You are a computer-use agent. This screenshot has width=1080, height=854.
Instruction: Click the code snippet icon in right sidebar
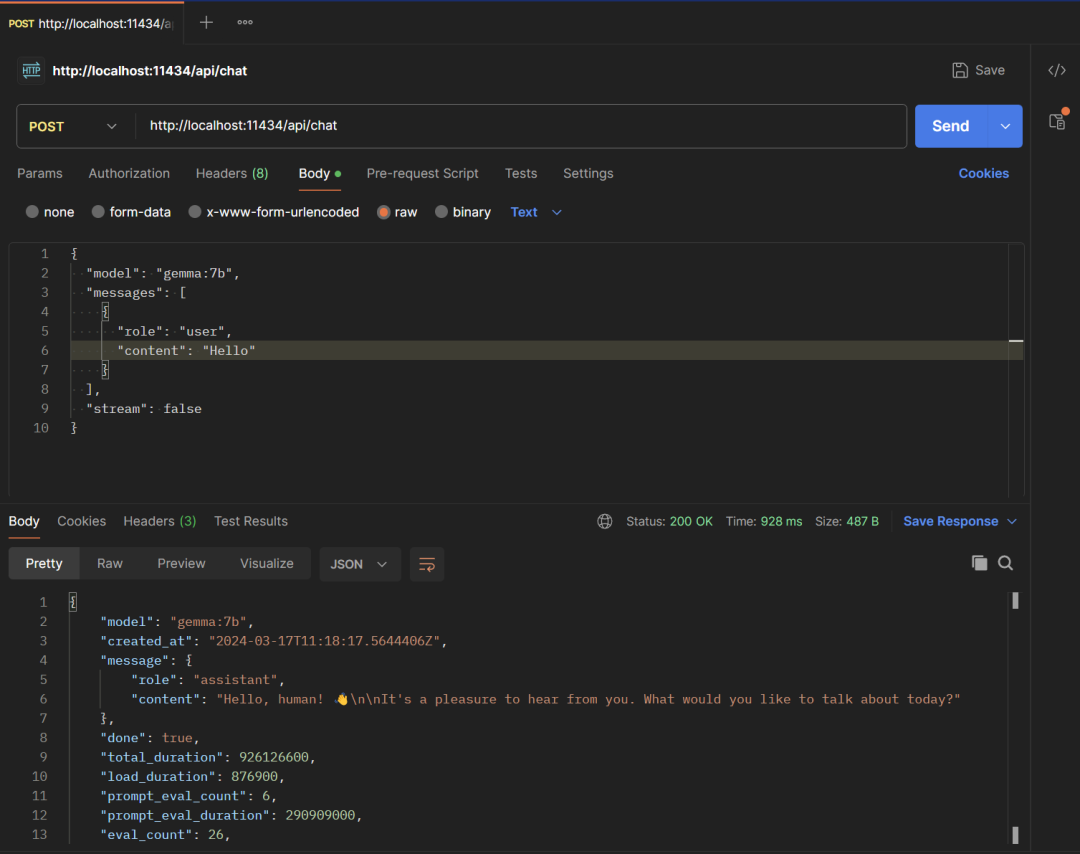click(1056, 70)
